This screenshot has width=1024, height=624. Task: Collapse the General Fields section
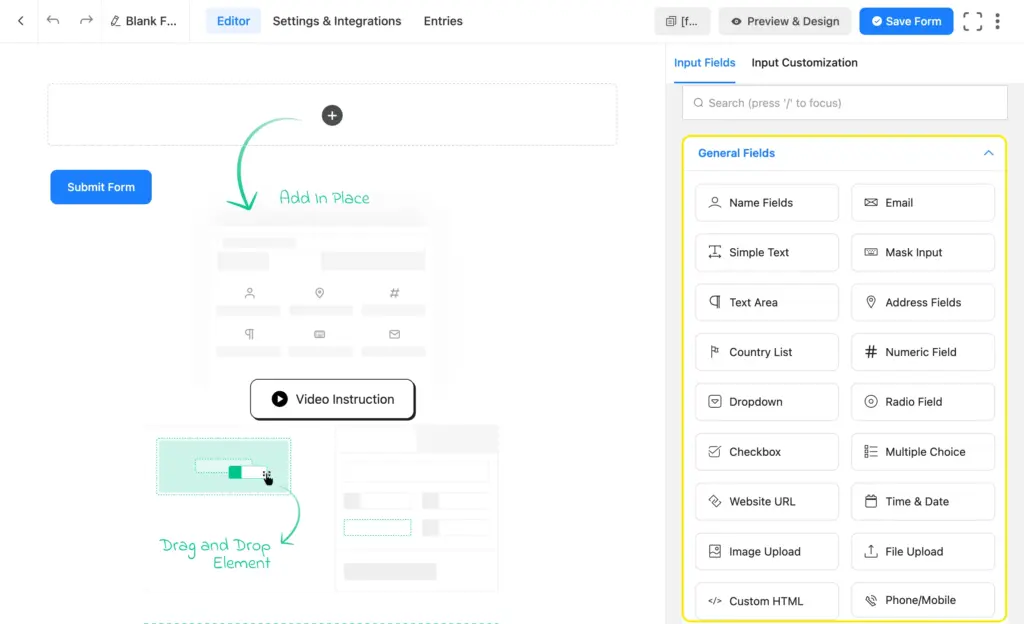point(988,153)
